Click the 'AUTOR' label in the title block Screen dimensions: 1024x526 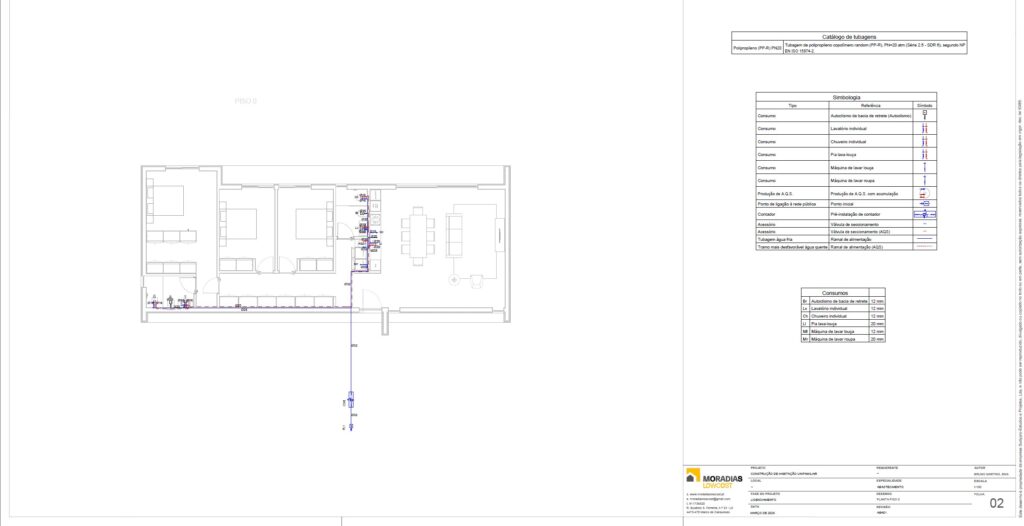980,468
